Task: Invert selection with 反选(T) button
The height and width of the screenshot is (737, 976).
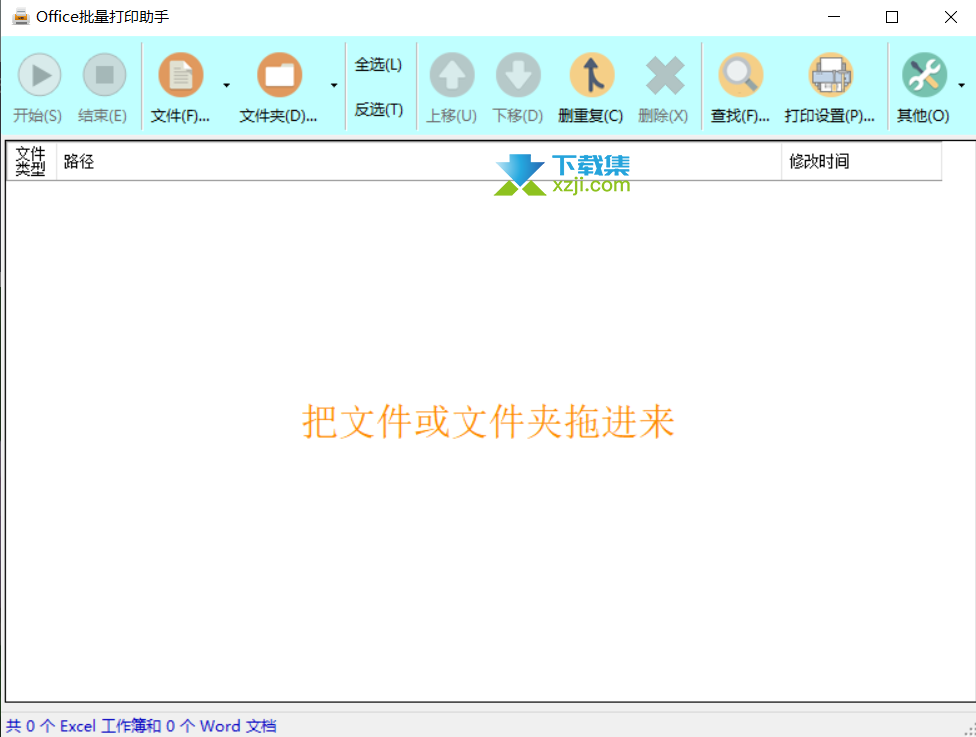Action: pos(378,110)
